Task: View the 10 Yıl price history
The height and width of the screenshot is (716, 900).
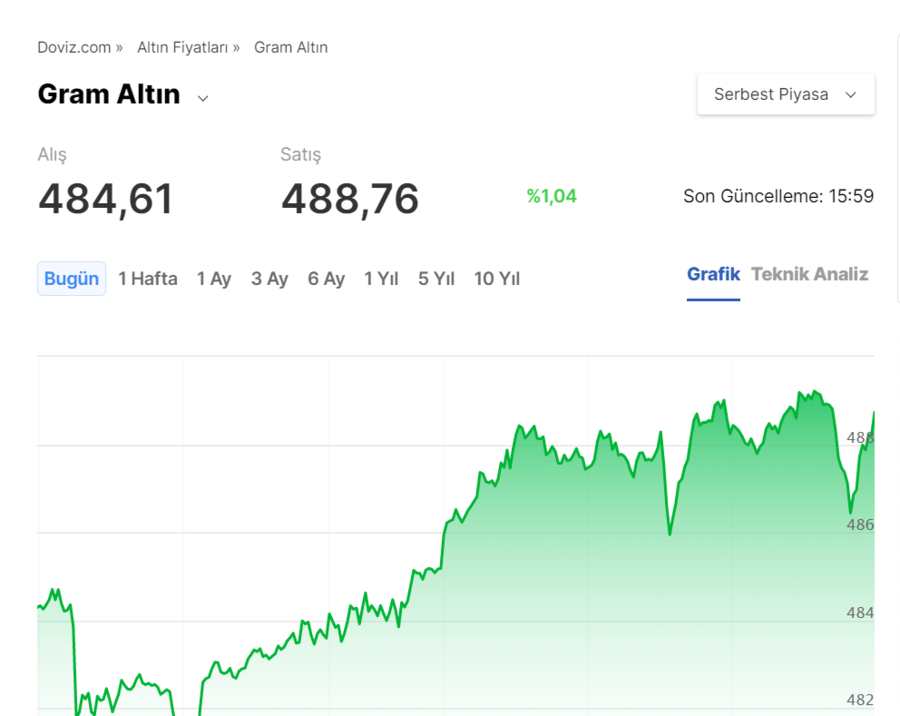Action: click(497, 278)
